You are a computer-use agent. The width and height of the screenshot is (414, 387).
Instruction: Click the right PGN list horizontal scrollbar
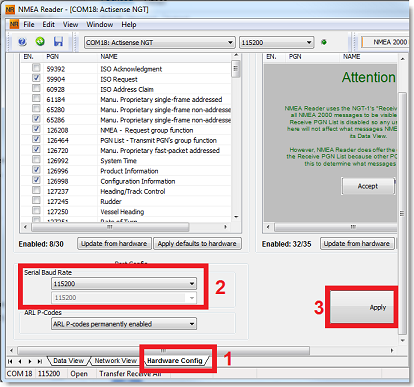[x=337, y=227]
